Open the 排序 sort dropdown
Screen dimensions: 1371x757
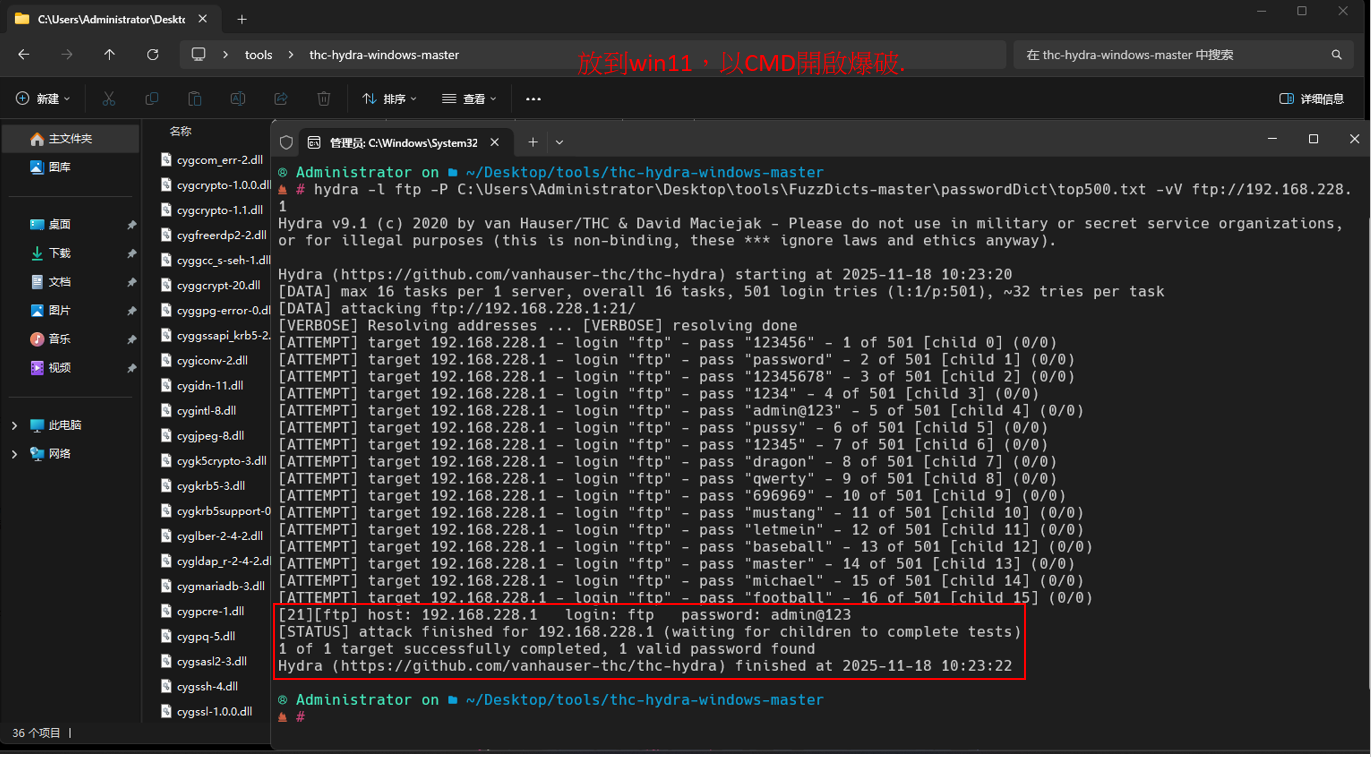[389, 99]
